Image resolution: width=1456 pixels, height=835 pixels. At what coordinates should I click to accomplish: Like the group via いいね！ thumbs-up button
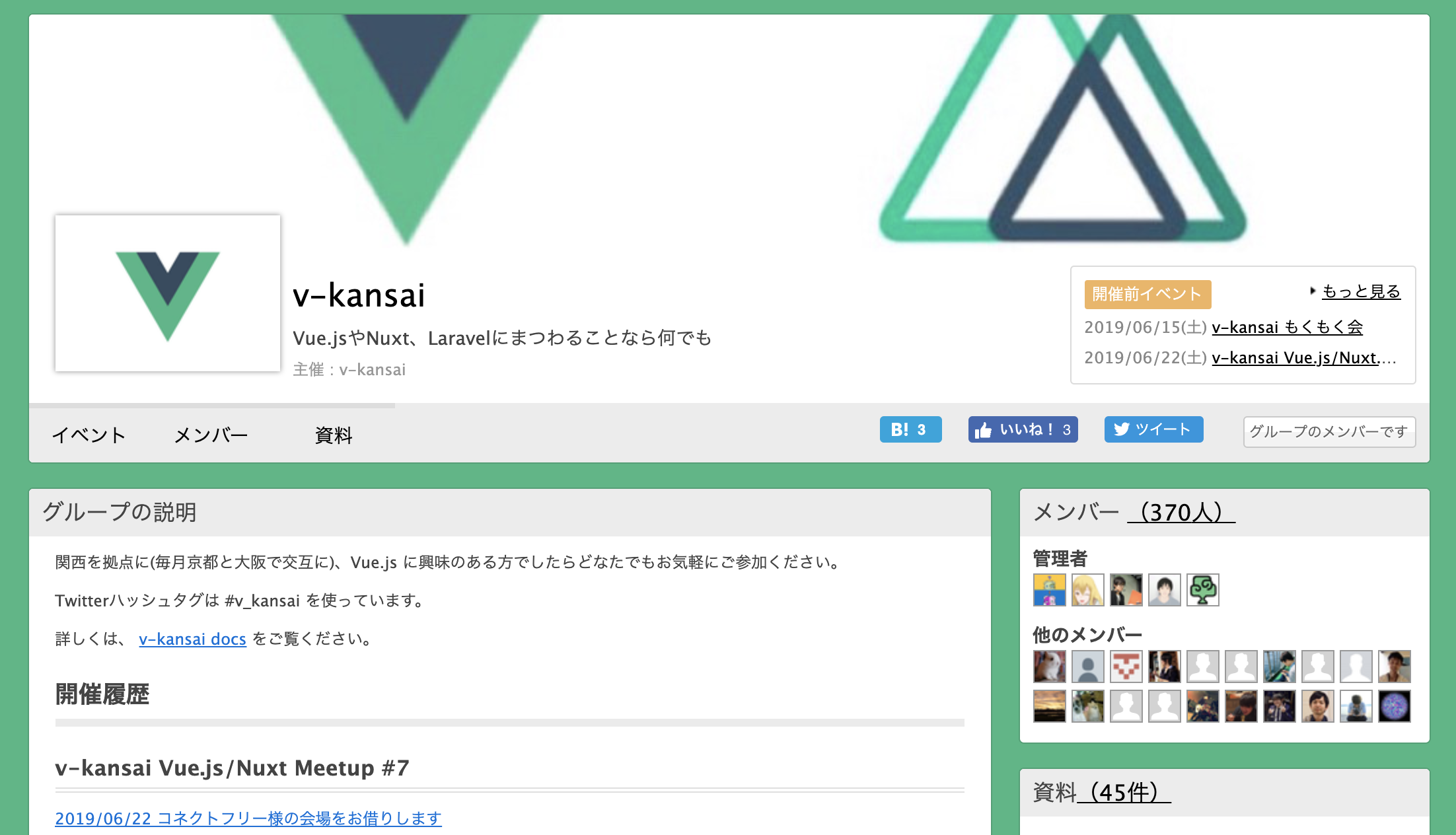point(1023,429)
